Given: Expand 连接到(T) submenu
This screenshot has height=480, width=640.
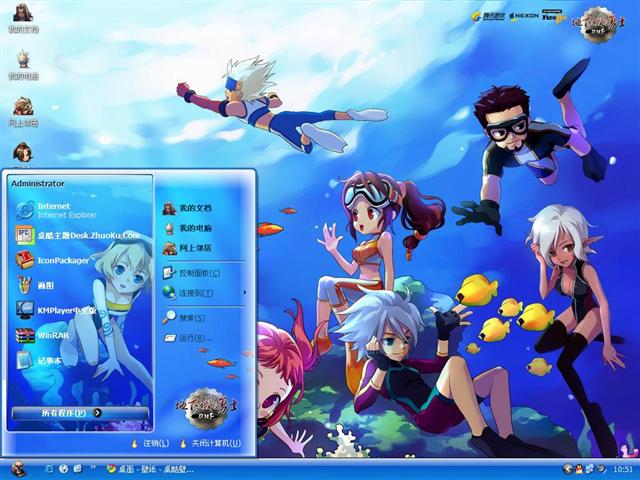Looking at the screenshot, I should tap(204, 293).
